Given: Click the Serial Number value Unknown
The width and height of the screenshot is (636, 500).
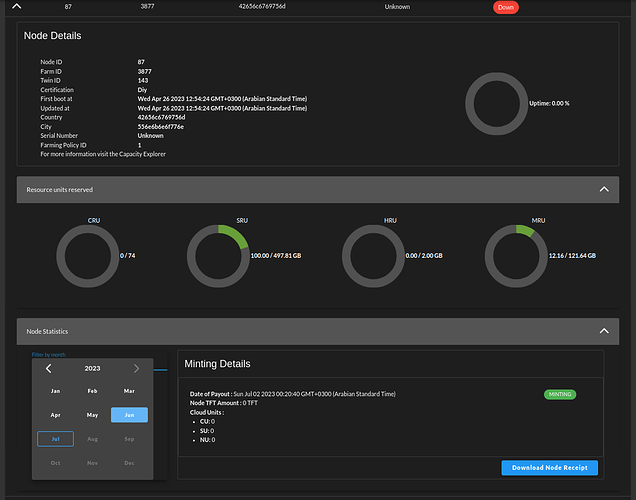Looking at the screenshot, I should pyautogui.click(x=150, y=135).
